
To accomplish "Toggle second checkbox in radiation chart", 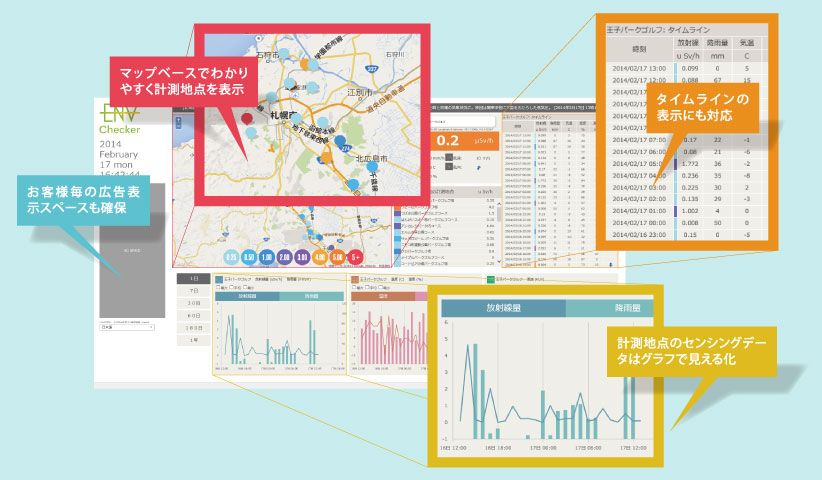I will pyautogui.click(x=232, y=288).
